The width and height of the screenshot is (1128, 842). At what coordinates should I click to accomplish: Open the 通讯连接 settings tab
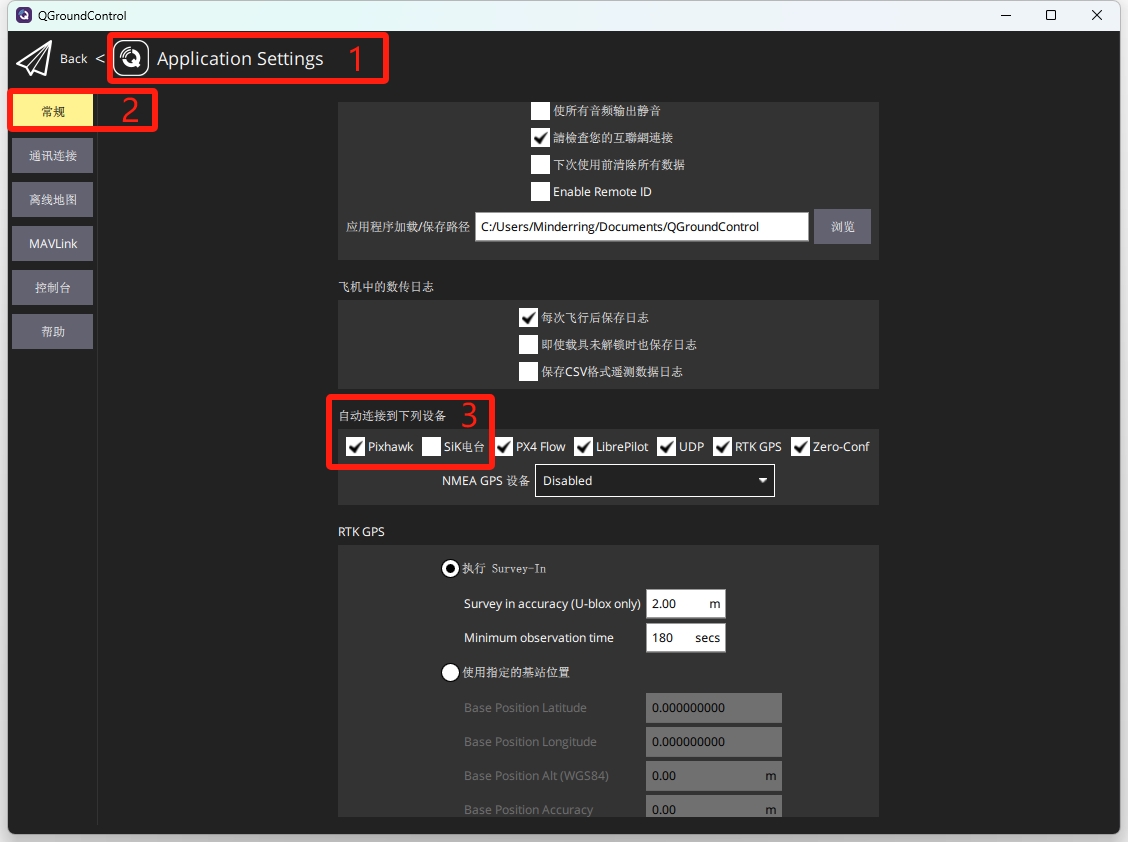(53, 155)
